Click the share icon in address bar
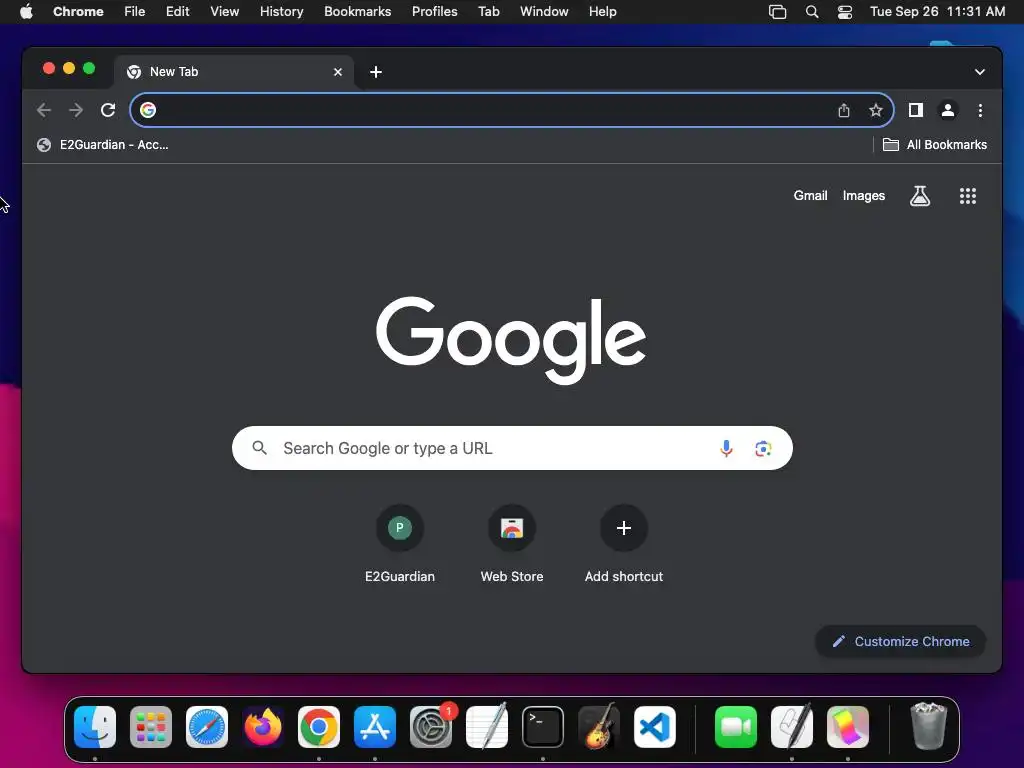Viewport: 1024px width, 768px height. (x=844, y=110)
